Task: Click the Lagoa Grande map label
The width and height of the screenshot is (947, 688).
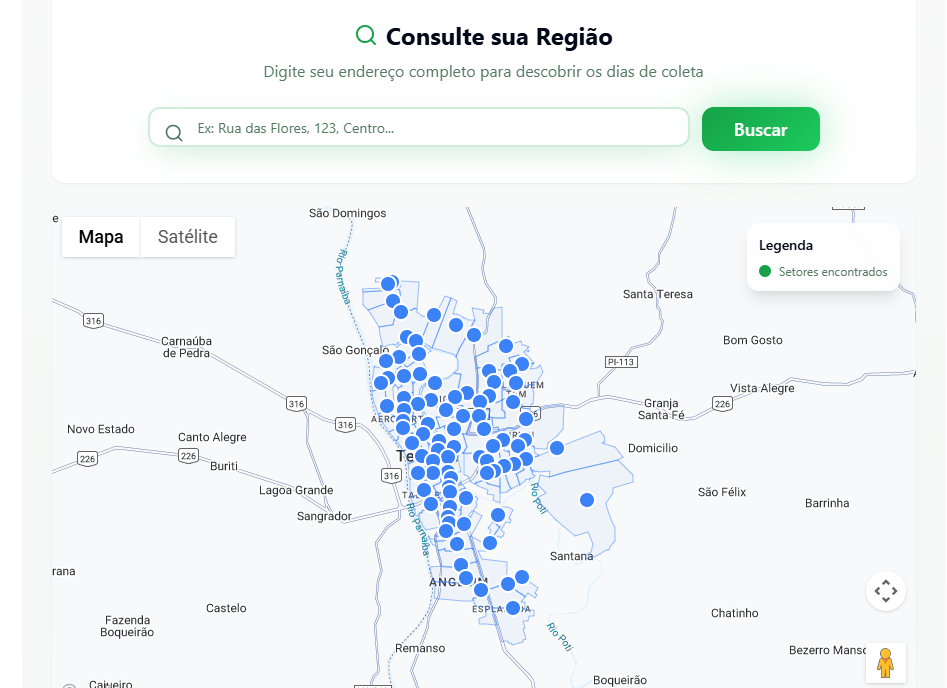Action: [296, 490]
